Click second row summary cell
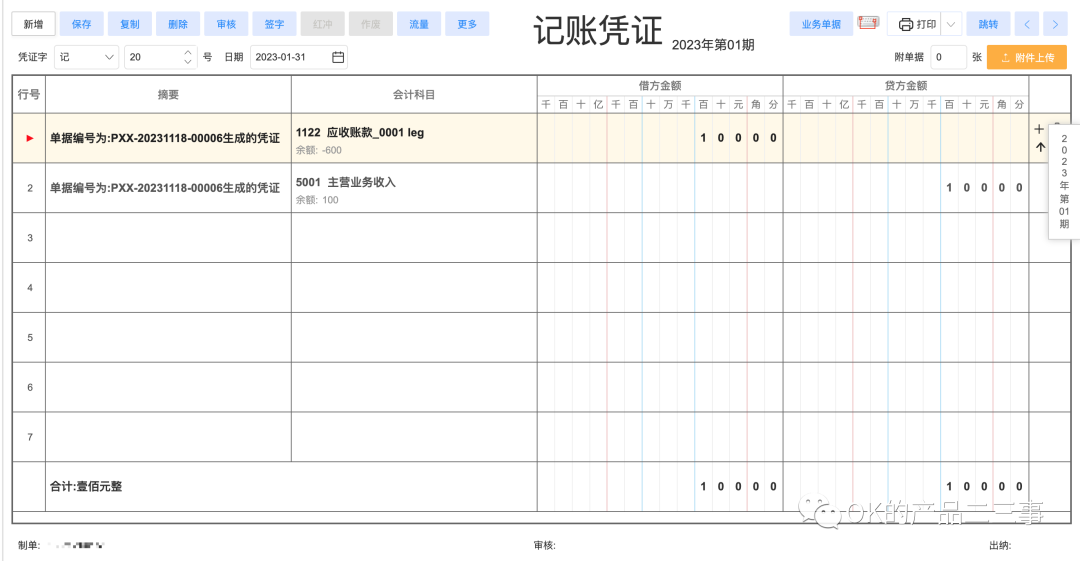The image size is (1080, 561). pos(168,187)
